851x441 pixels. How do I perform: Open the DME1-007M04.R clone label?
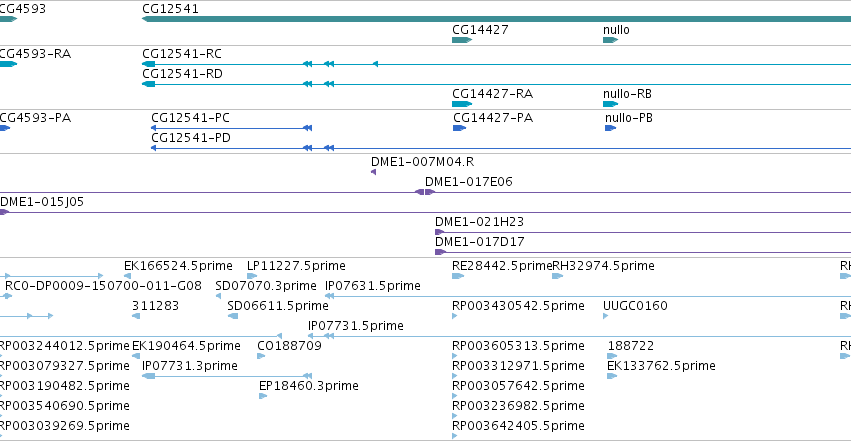pyautogui.click(x=422, y=162)
